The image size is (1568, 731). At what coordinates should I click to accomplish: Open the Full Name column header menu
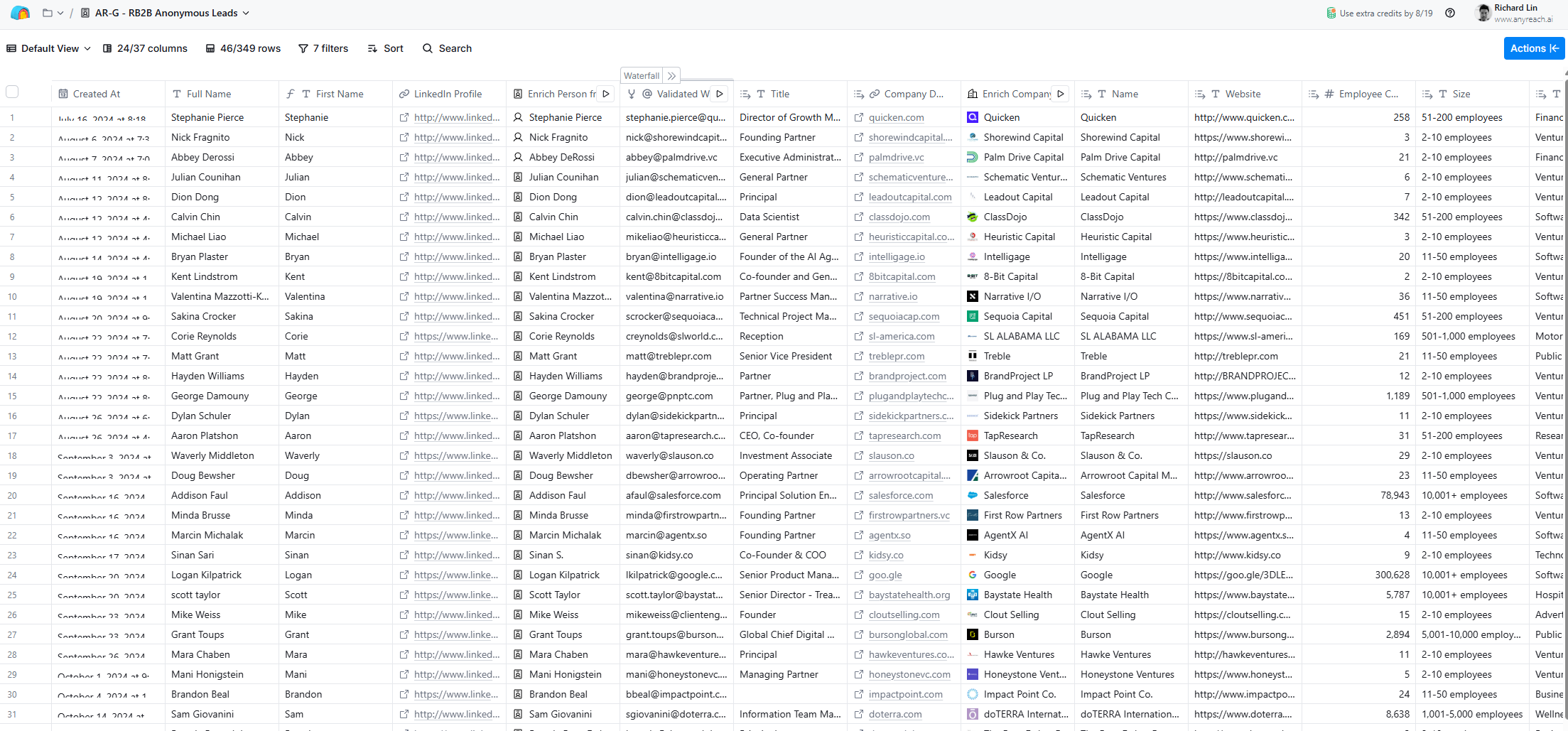222,94
